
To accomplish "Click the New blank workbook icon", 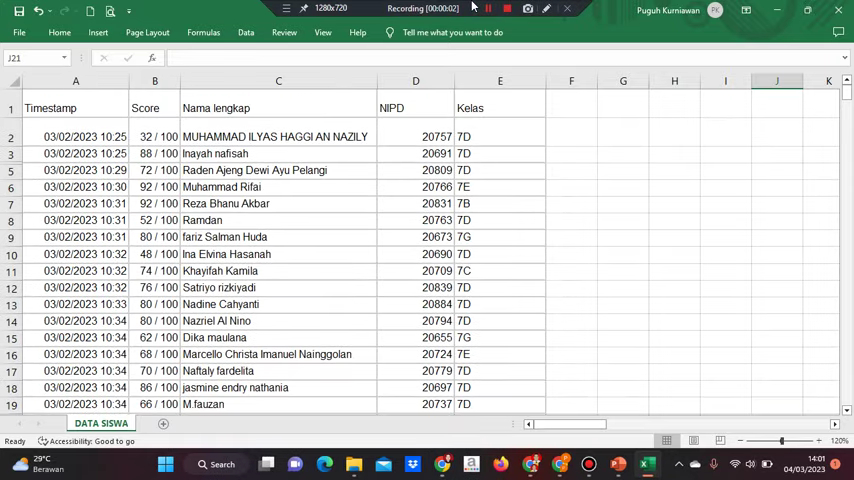I will point(90,11).
